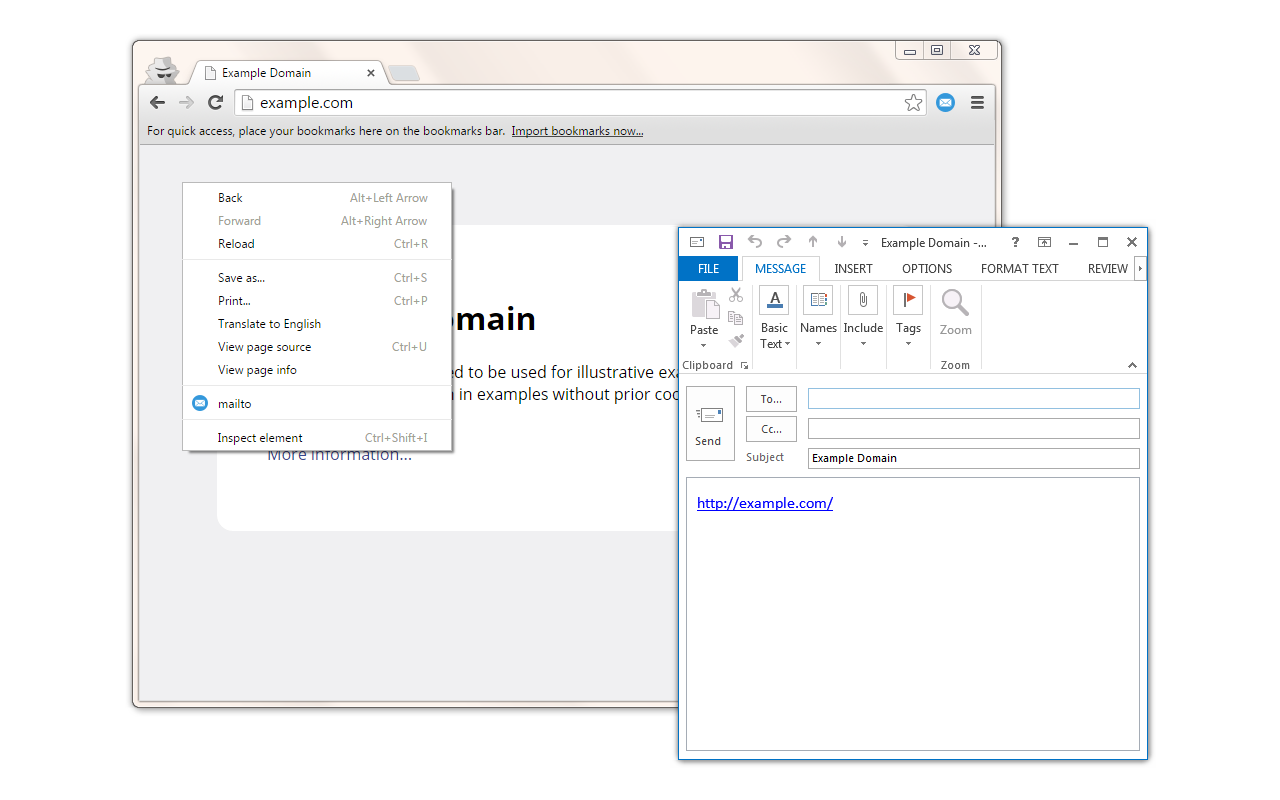Click the Format Painter brush icon
Screen dimensions: 1280x800
click(x=736, y=341)
